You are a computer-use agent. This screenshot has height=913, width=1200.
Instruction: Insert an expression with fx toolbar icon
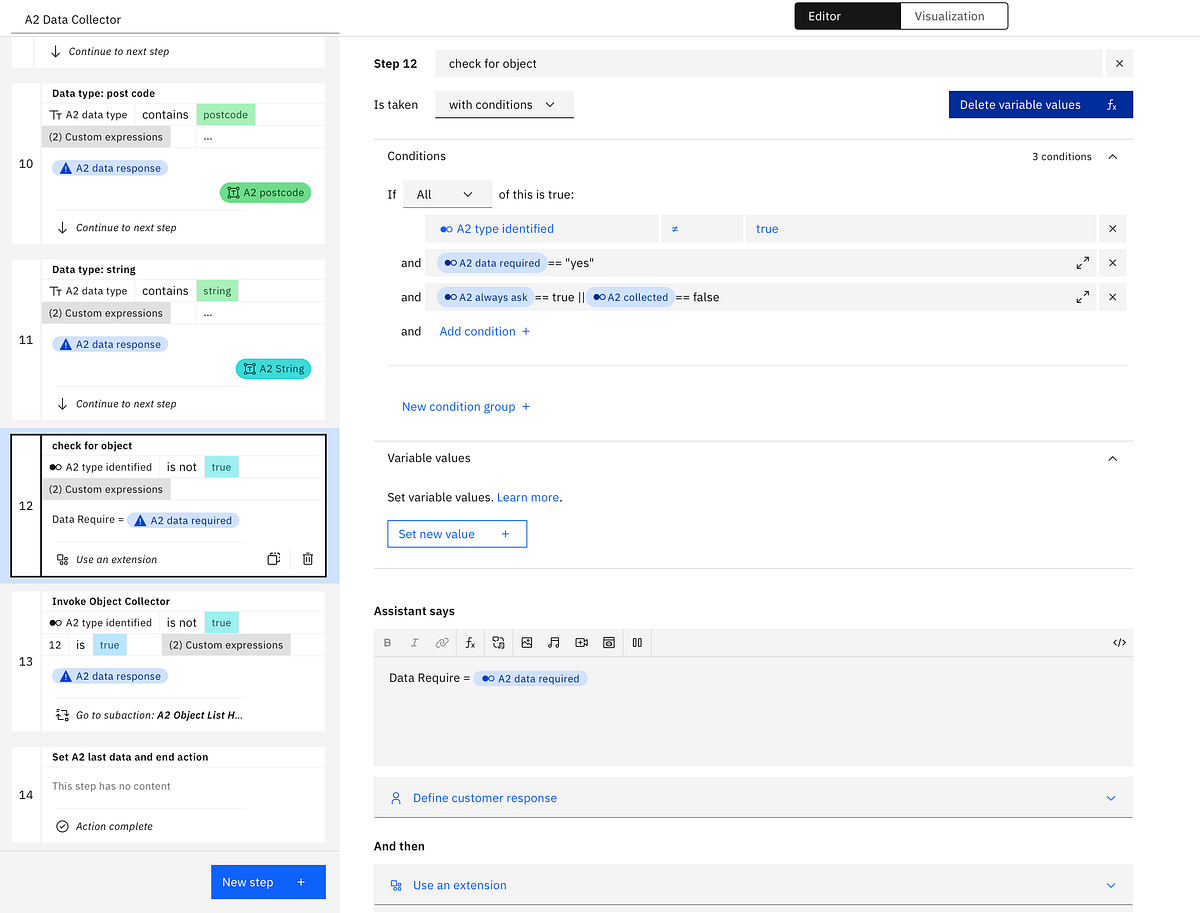[470, 643]
